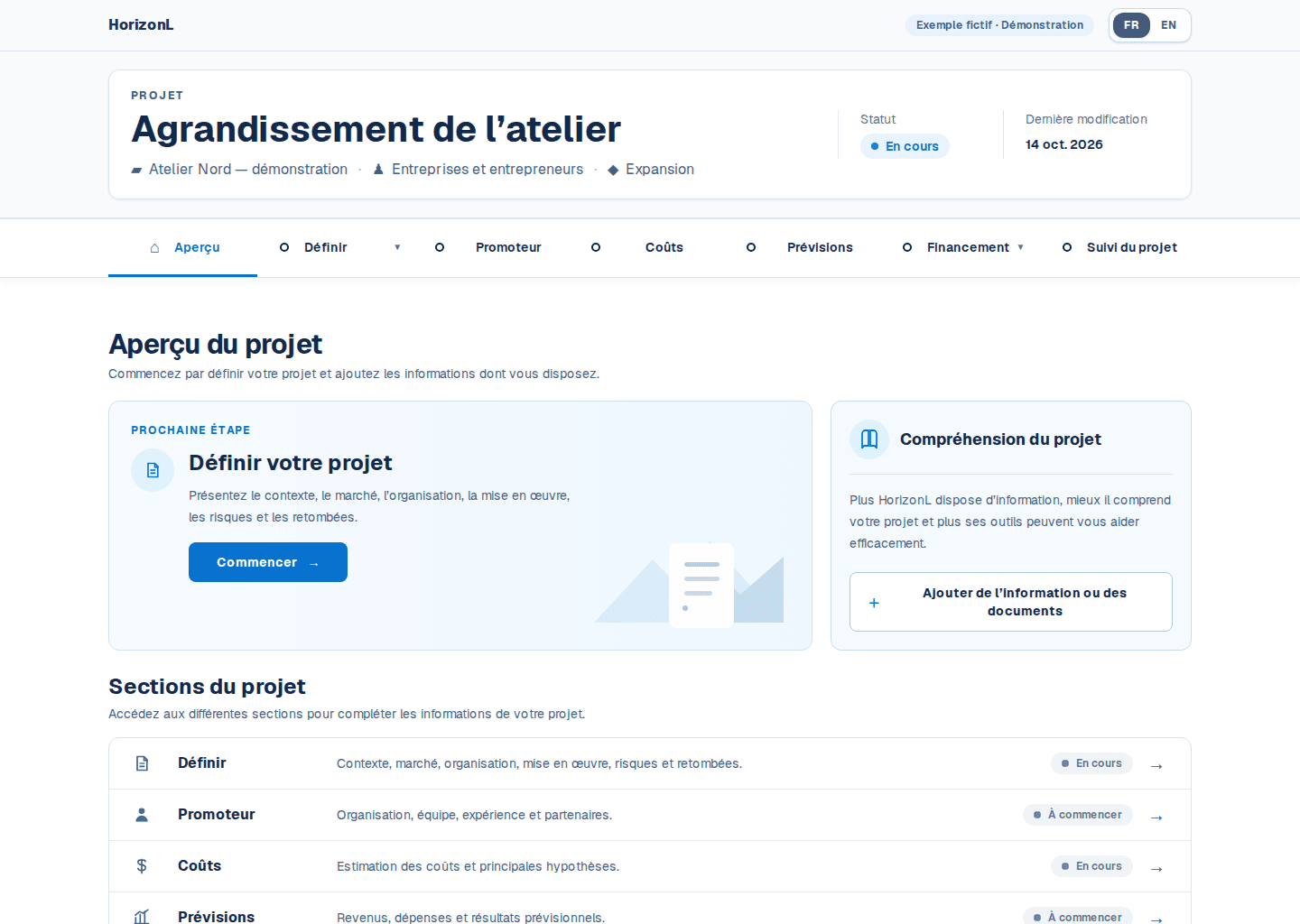Switch the language to EN
The image size is (1300, 924).
click(1169, 25)
